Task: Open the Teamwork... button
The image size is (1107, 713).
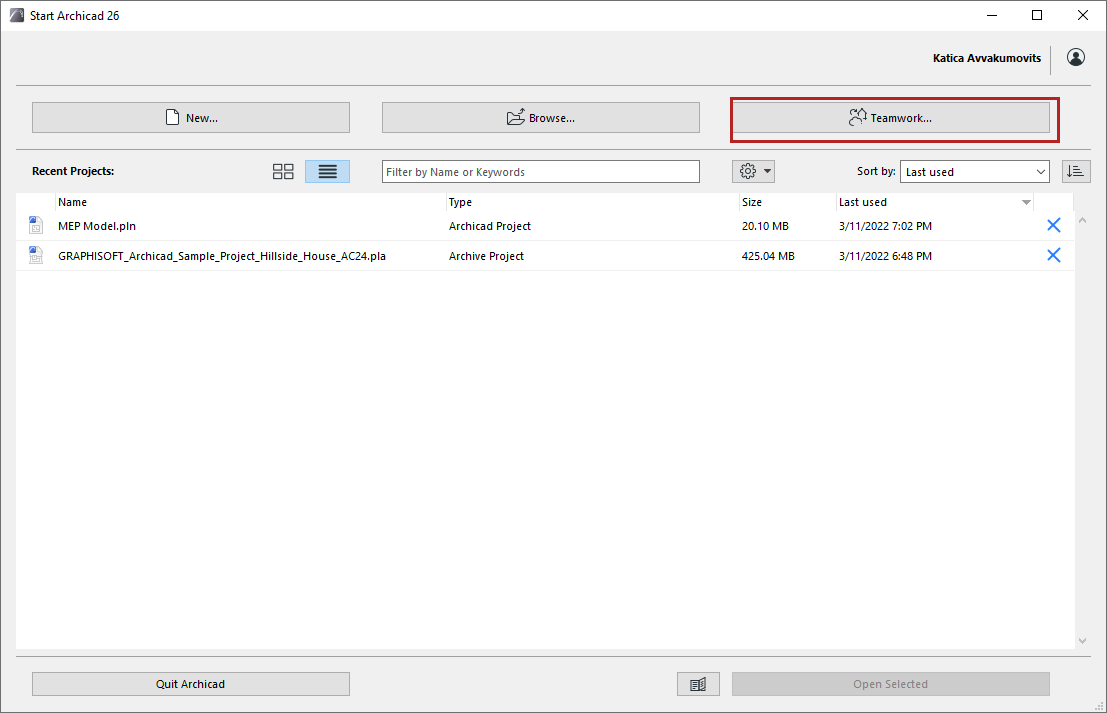Action: click(891, 118)
